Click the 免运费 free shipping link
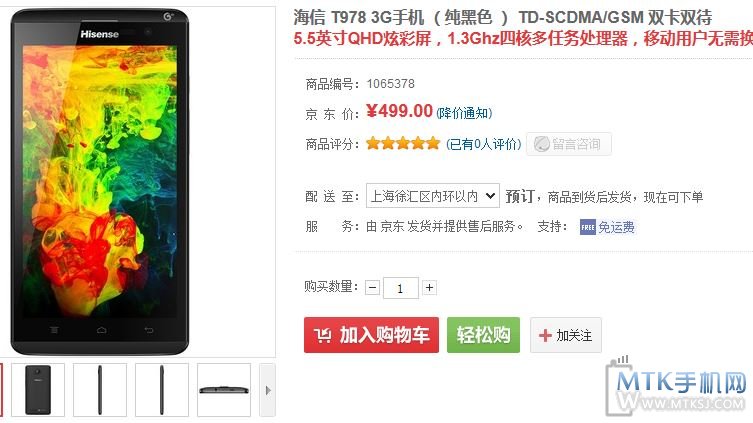This screenshot has width=753, height=423. pyautogui.click(x=616, y=227)
